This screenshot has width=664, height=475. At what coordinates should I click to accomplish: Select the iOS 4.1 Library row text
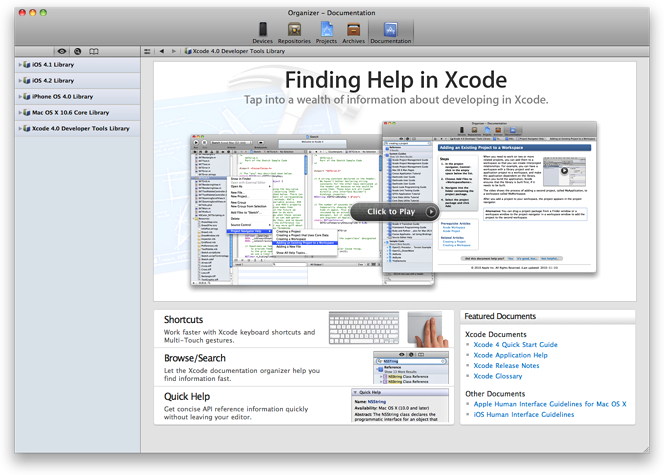(x=53, y=65)
